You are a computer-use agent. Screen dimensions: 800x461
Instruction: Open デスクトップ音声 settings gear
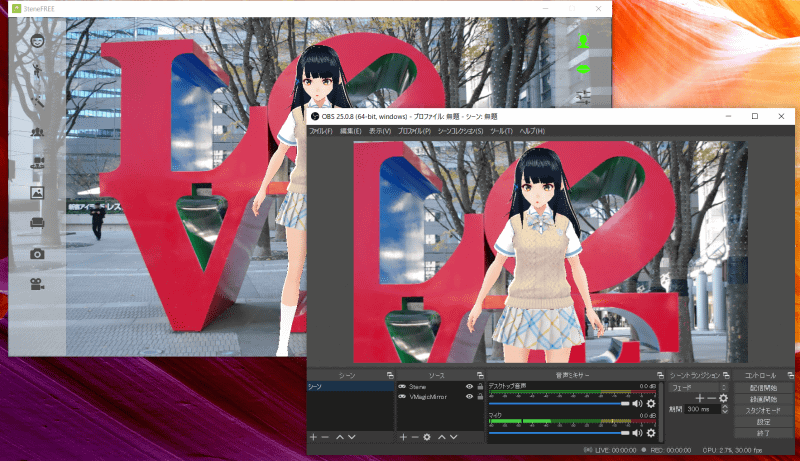tap(651, 403)
